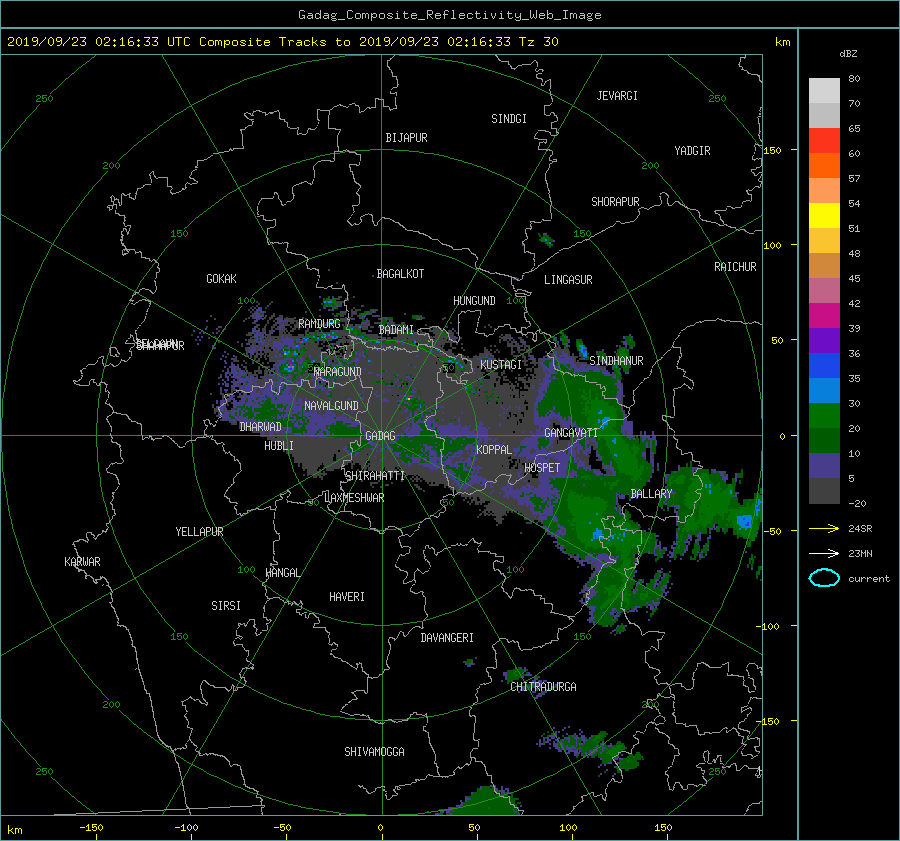Click the YADGIR city label
Image resolution: width=900 pixels, height=841 pixels.
[x=692, y=151]
